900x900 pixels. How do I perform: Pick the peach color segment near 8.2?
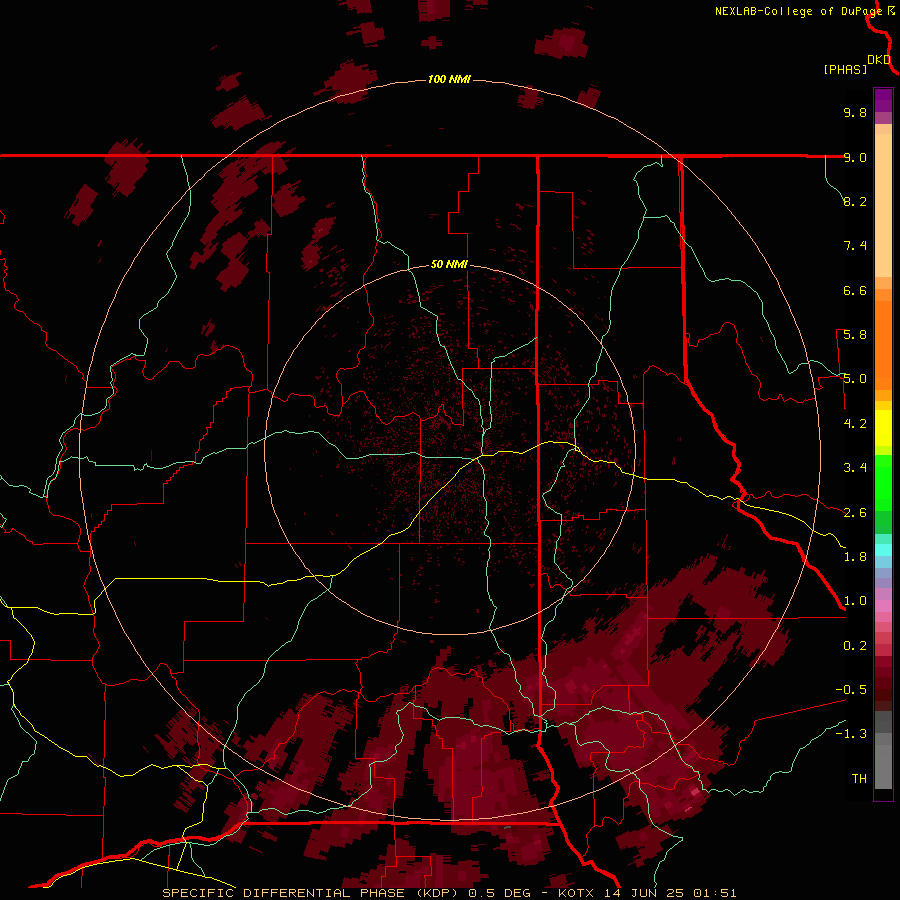[x=883, y=205]
